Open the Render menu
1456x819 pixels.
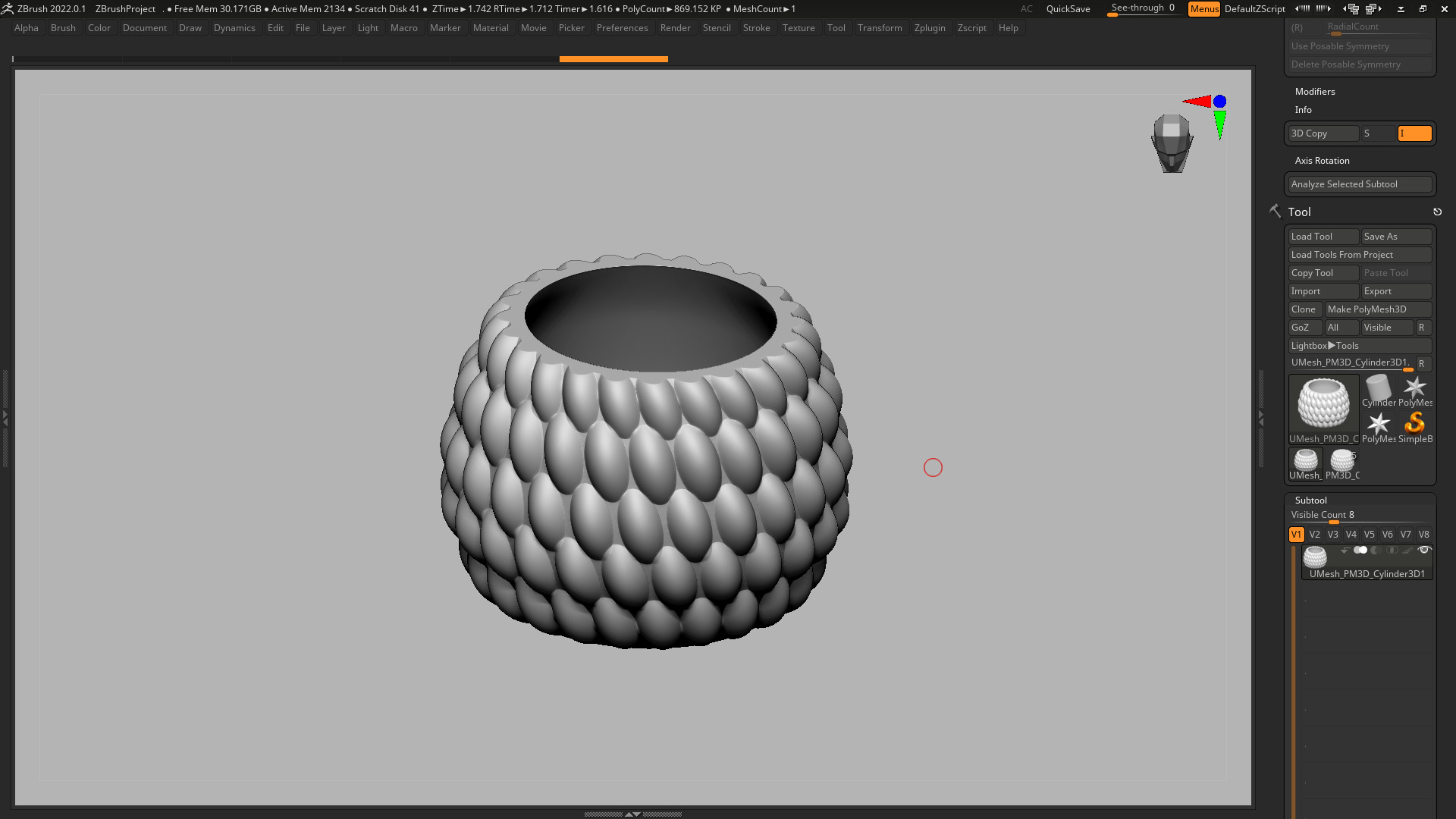pyautogui.click(x=675, y=28)
